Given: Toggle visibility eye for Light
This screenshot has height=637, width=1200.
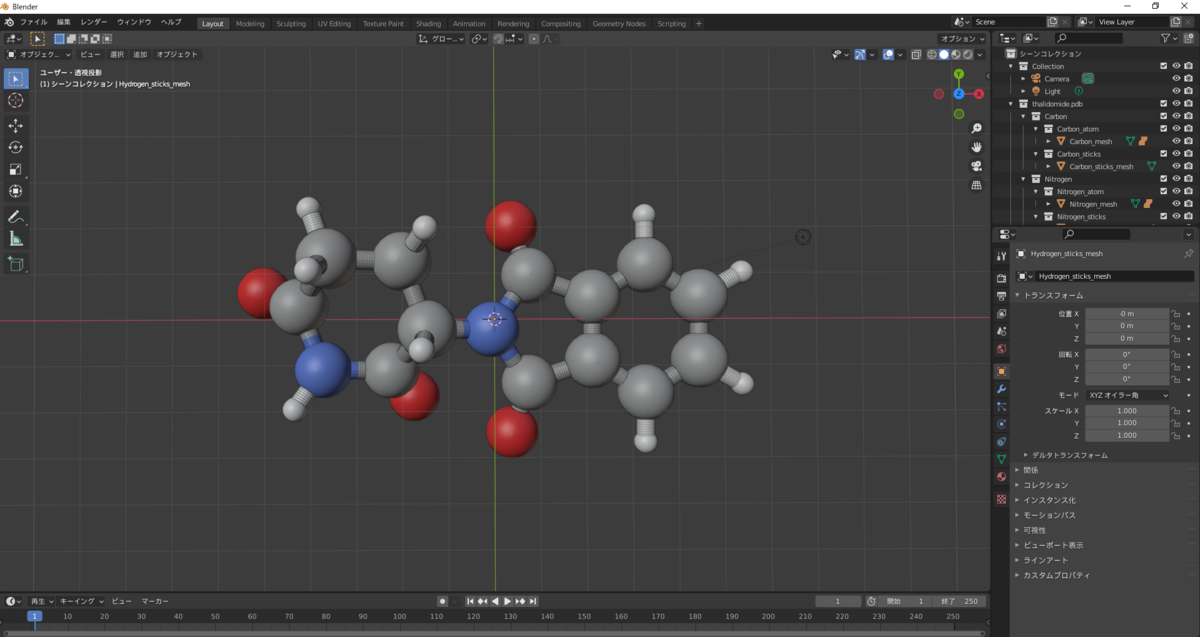Looking at the screenshot, I should (1176, 91).
